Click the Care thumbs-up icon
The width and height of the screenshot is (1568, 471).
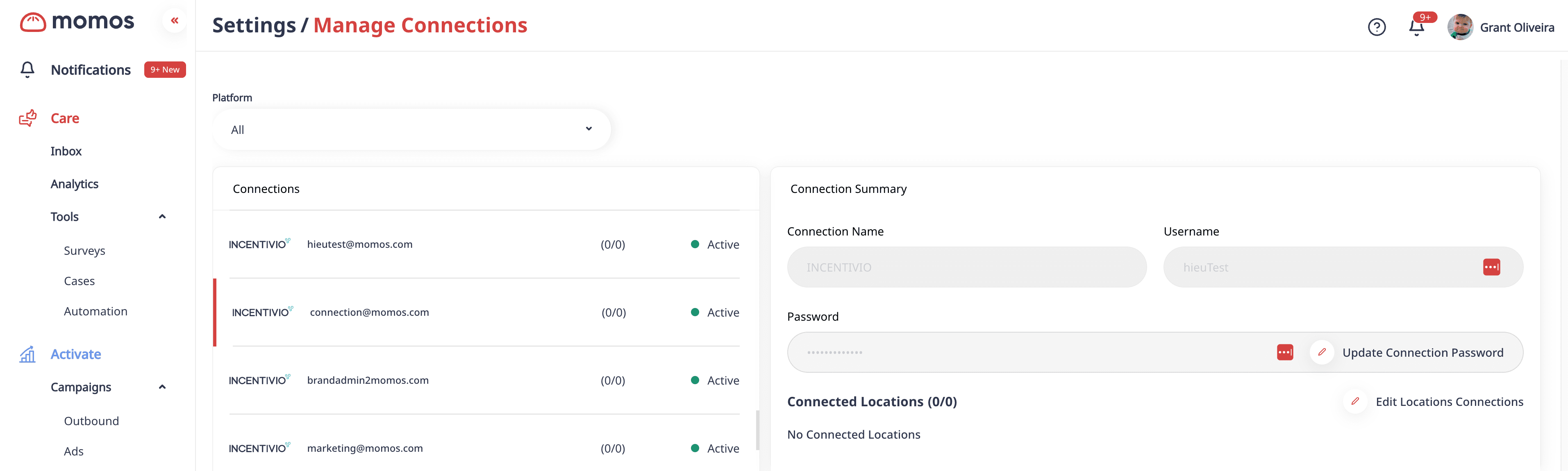pyautogui.click(x=28, y=118)
